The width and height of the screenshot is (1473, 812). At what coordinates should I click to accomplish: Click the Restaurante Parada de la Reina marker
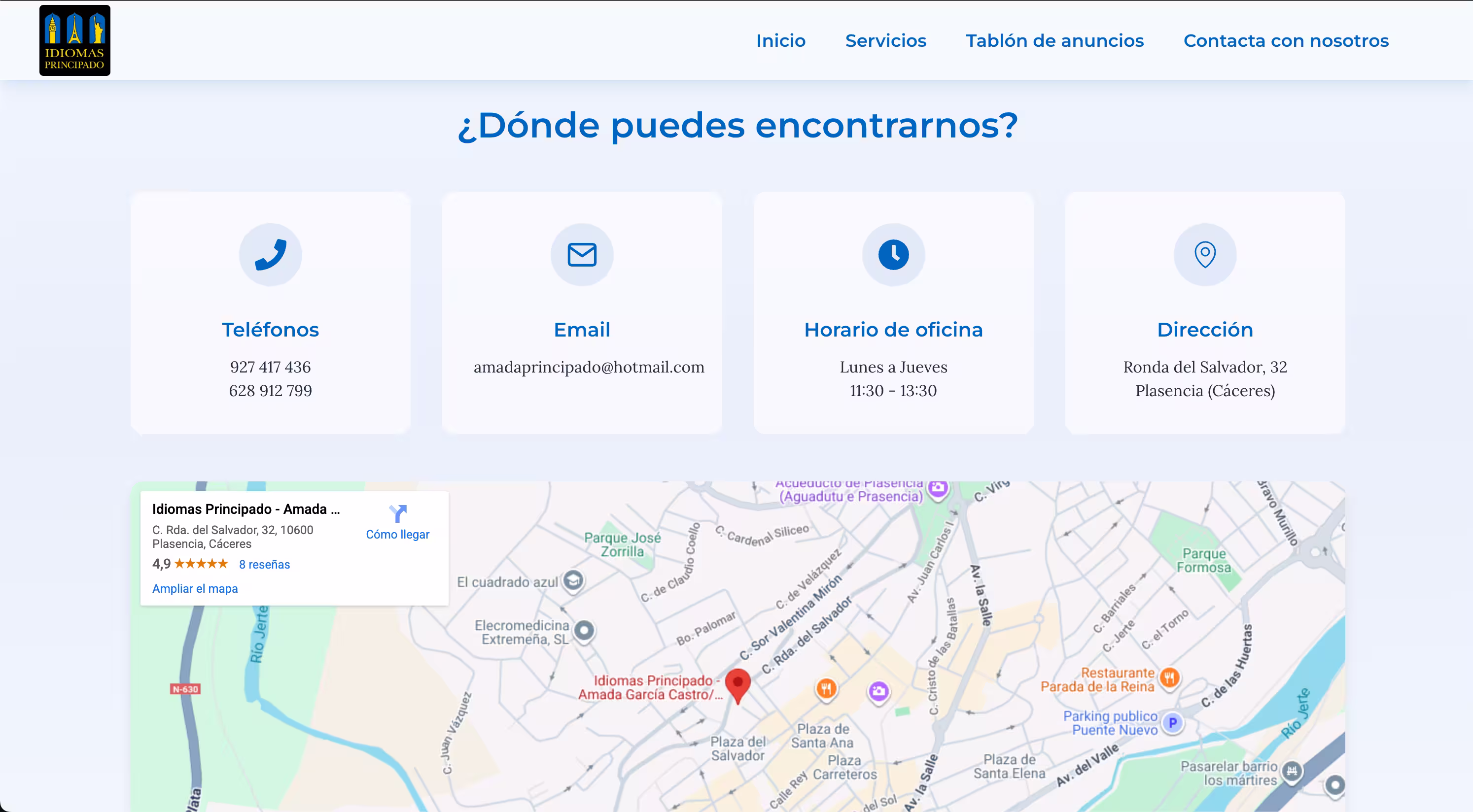(1169, 678)
